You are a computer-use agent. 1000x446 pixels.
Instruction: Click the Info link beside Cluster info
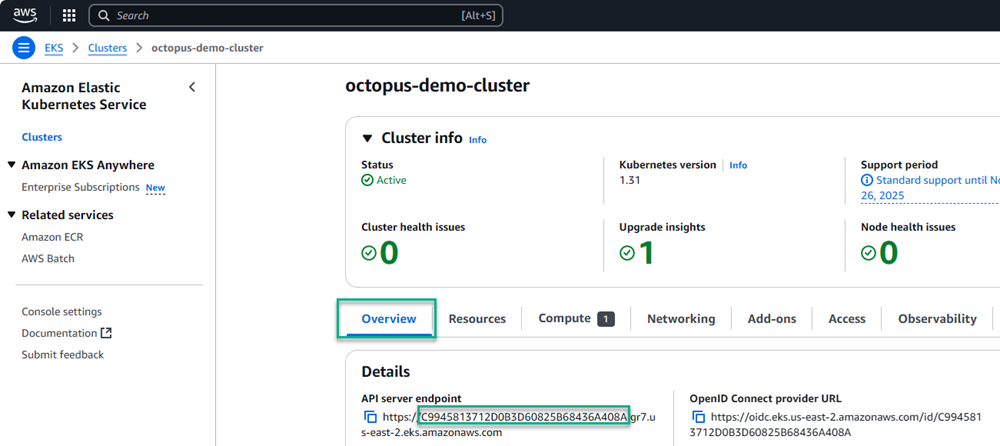(x=478, y=140)
